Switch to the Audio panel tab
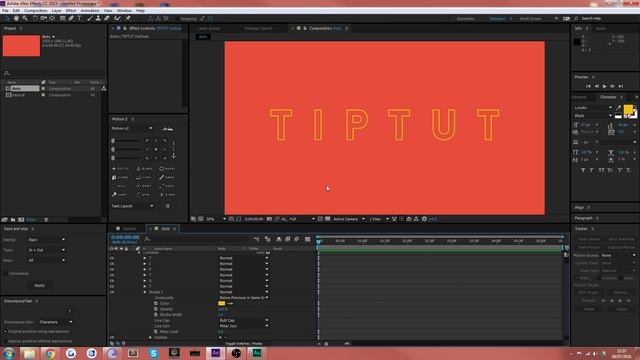This screenshot has width=640, height=360. (600, 29)
